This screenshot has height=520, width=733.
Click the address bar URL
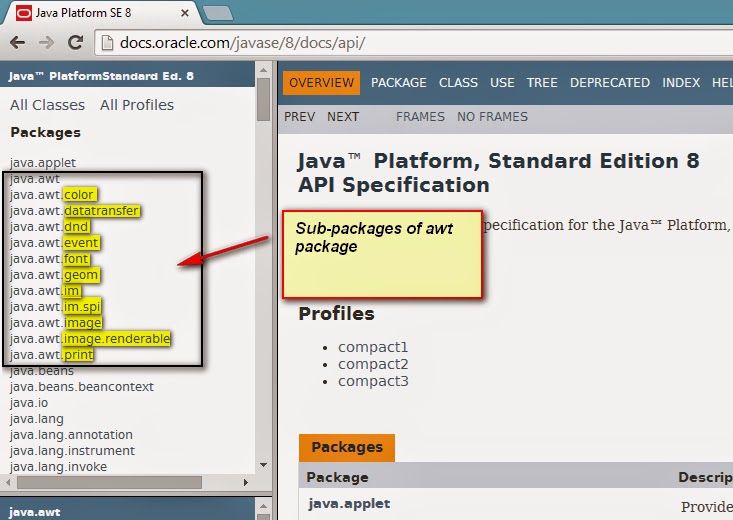click(242, 43)
